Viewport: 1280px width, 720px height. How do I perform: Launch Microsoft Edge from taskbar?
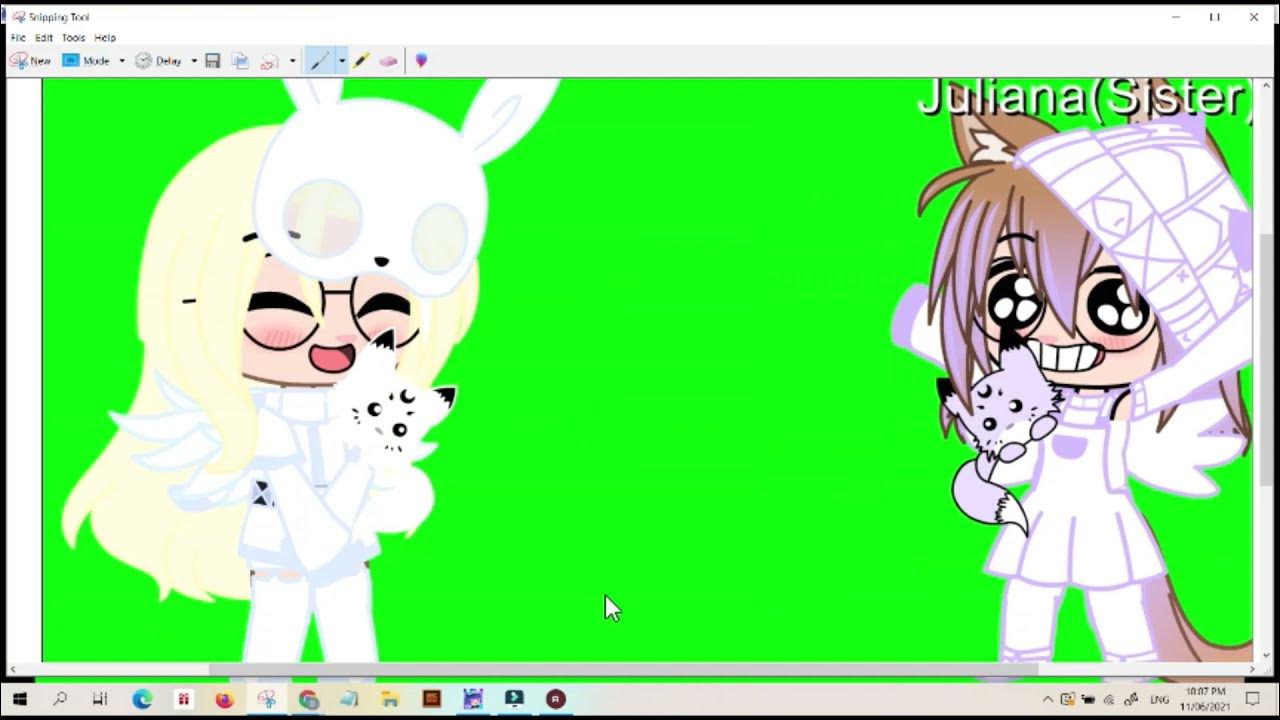pos(142,699)
